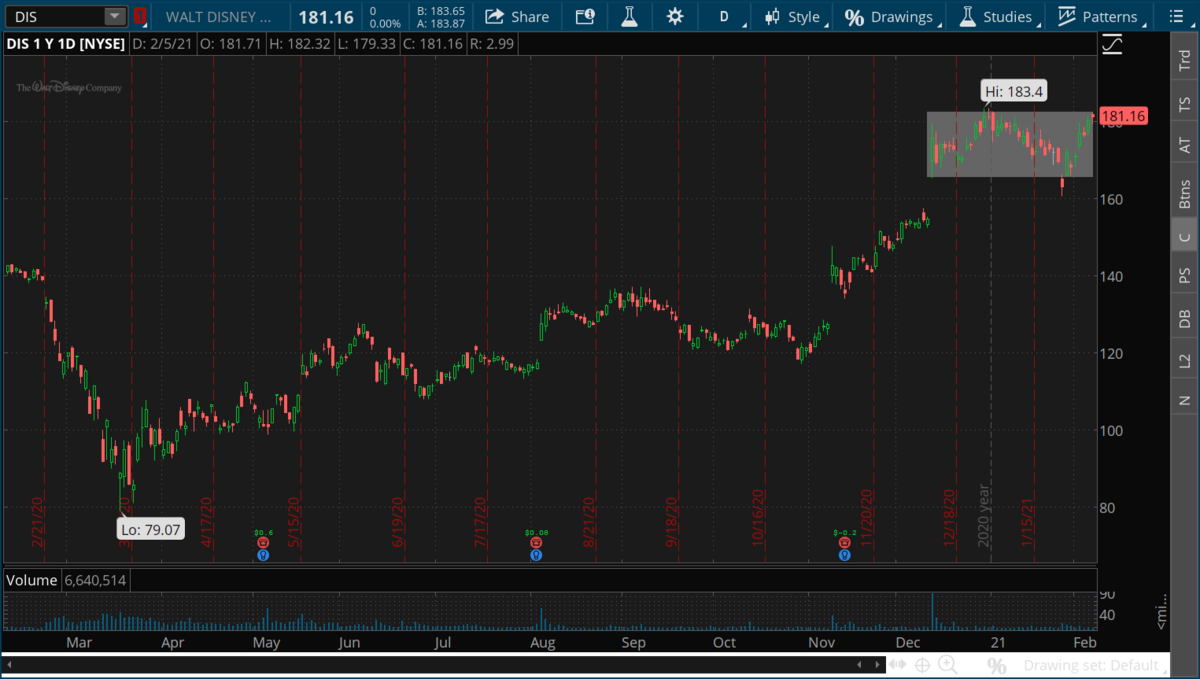Open the L2 sidebar tab
This screenshot has width=1200, height=679.
point(1185,360)
